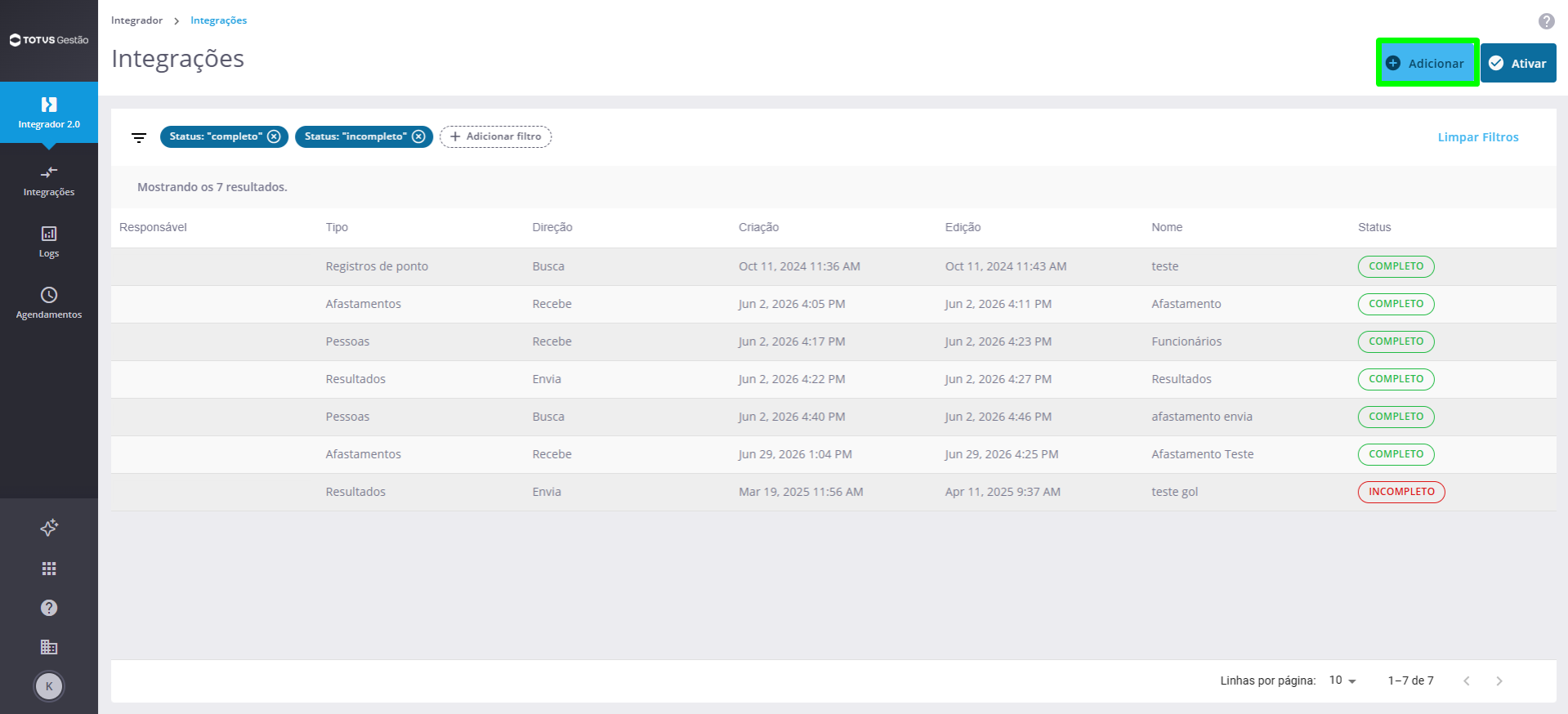The image size is (1568, 714).
Task: Open Integrações in the sidebar
Action: tap(49, 181)
